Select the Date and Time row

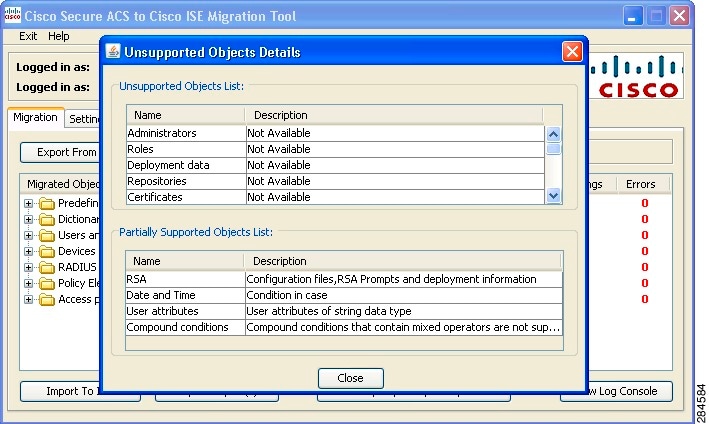click(344, 295)
